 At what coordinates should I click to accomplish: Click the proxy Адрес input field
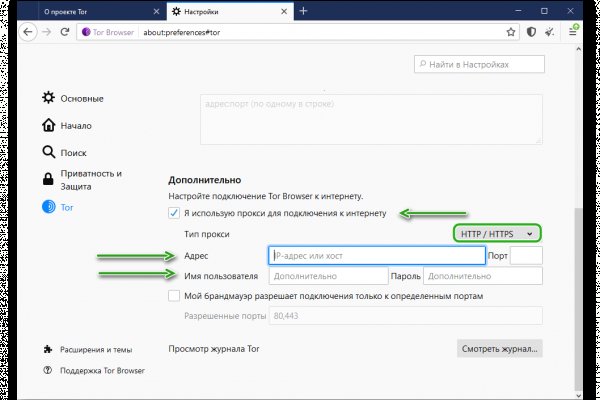pos(376,256)
